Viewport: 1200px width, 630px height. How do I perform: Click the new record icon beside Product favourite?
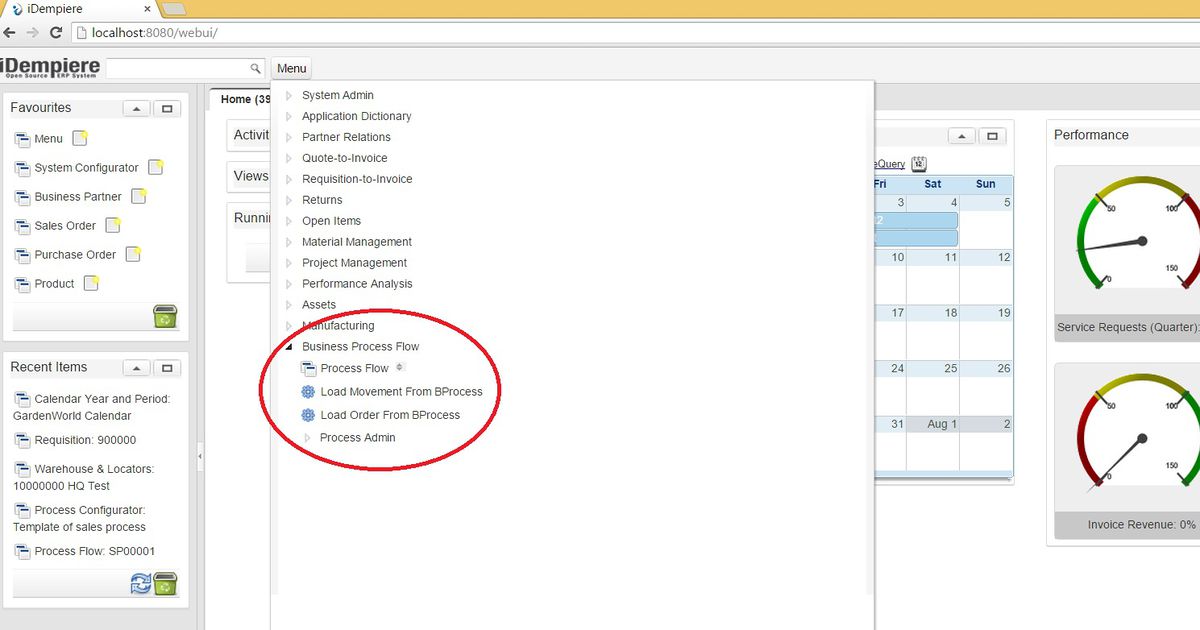pyautogui.click(x=91, y=284)
